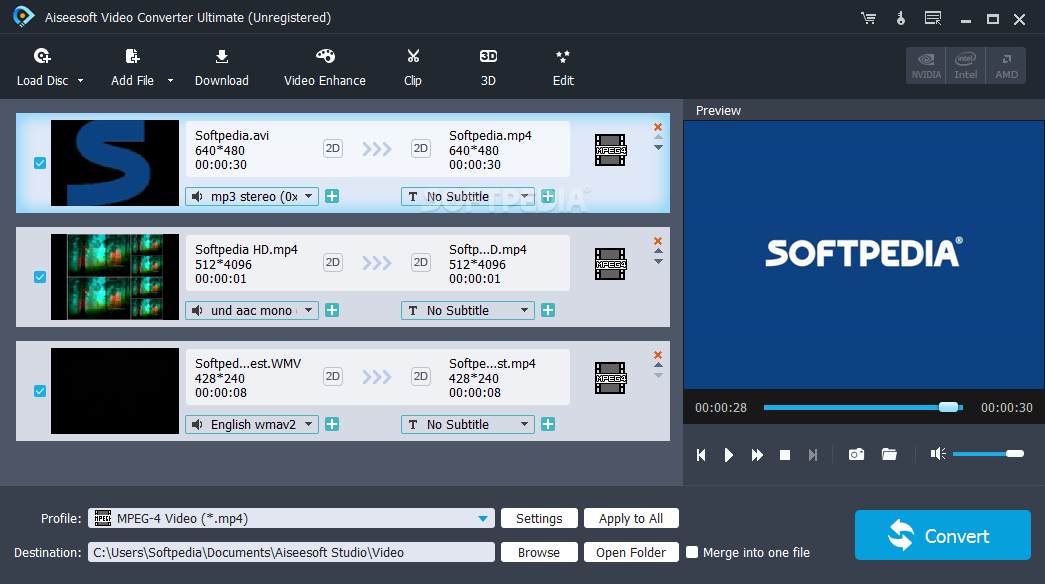Enable Merge into one file

click(x=692, y=552)
